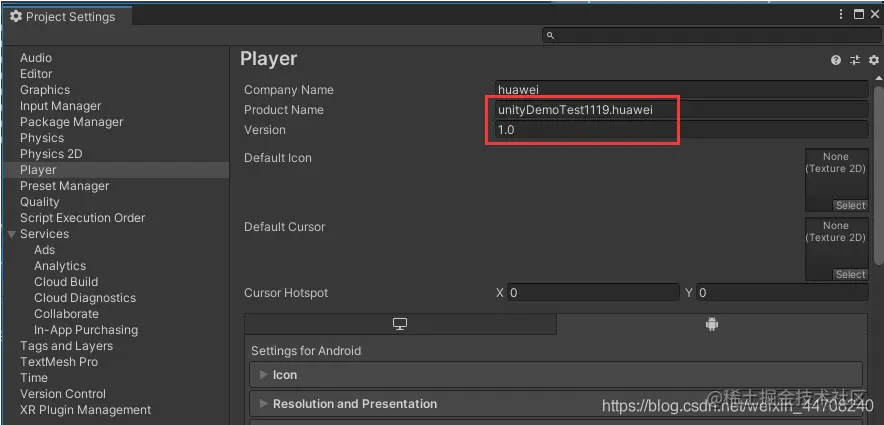
Task: Click the search field in Project Settings
Action: [711, 36]
